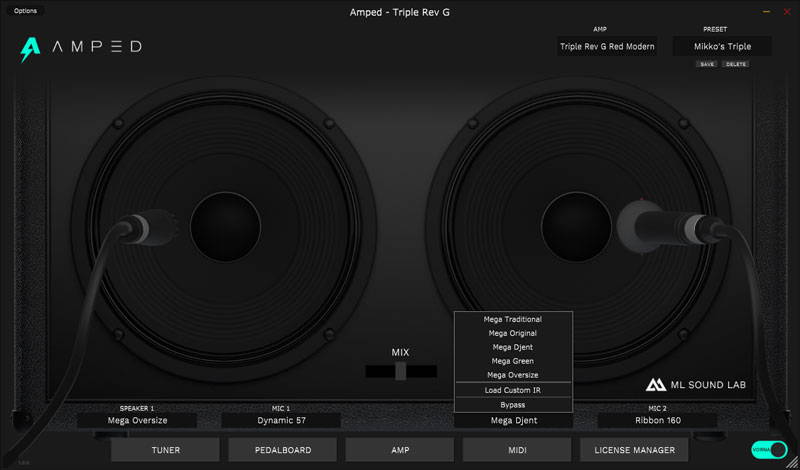
Task: Click the MIX slider handle
Action: pyautogui.click(x=401, y=371)
